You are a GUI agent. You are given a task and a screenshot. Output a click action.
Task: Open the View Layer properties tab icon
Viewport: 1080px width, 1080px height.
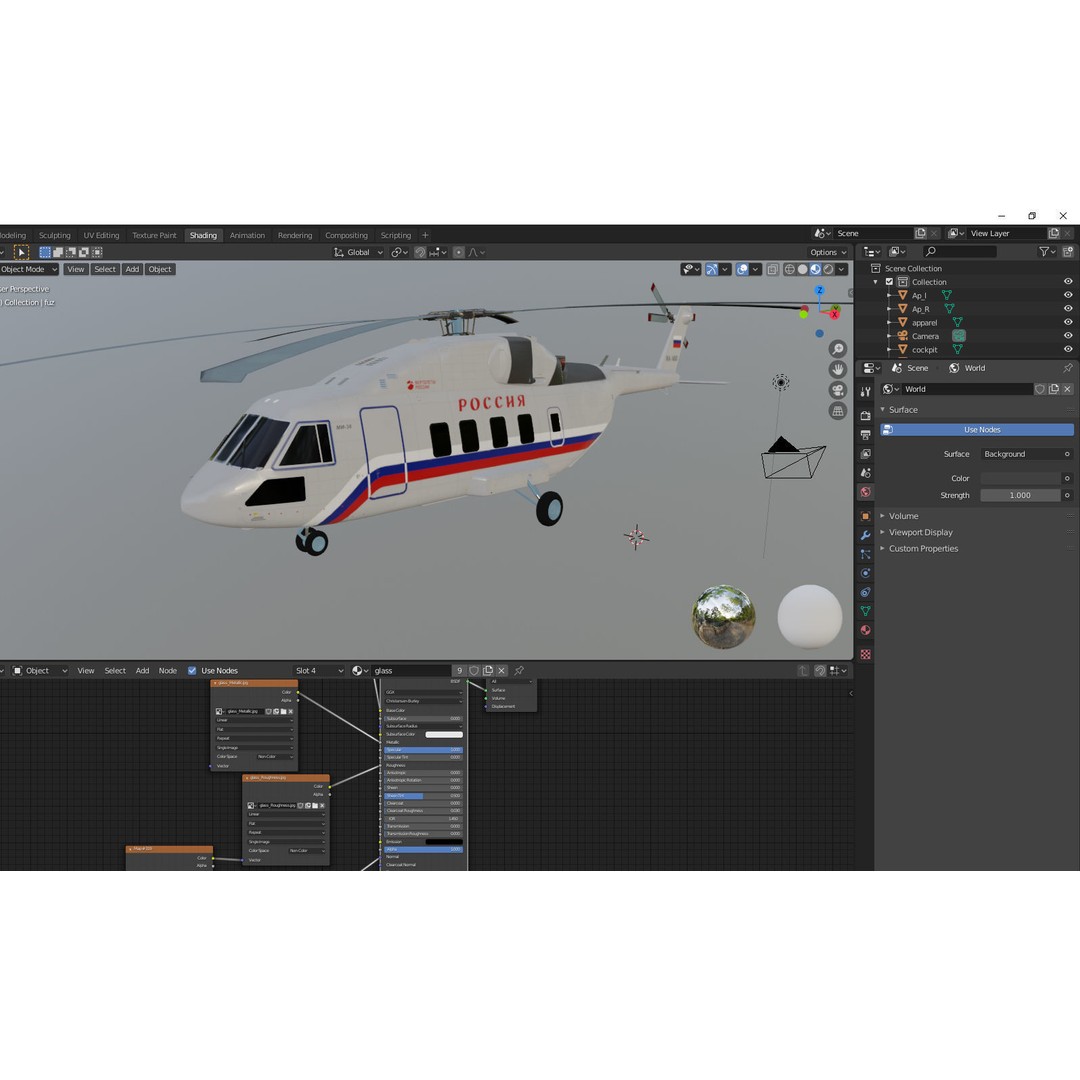coord(866,454)
